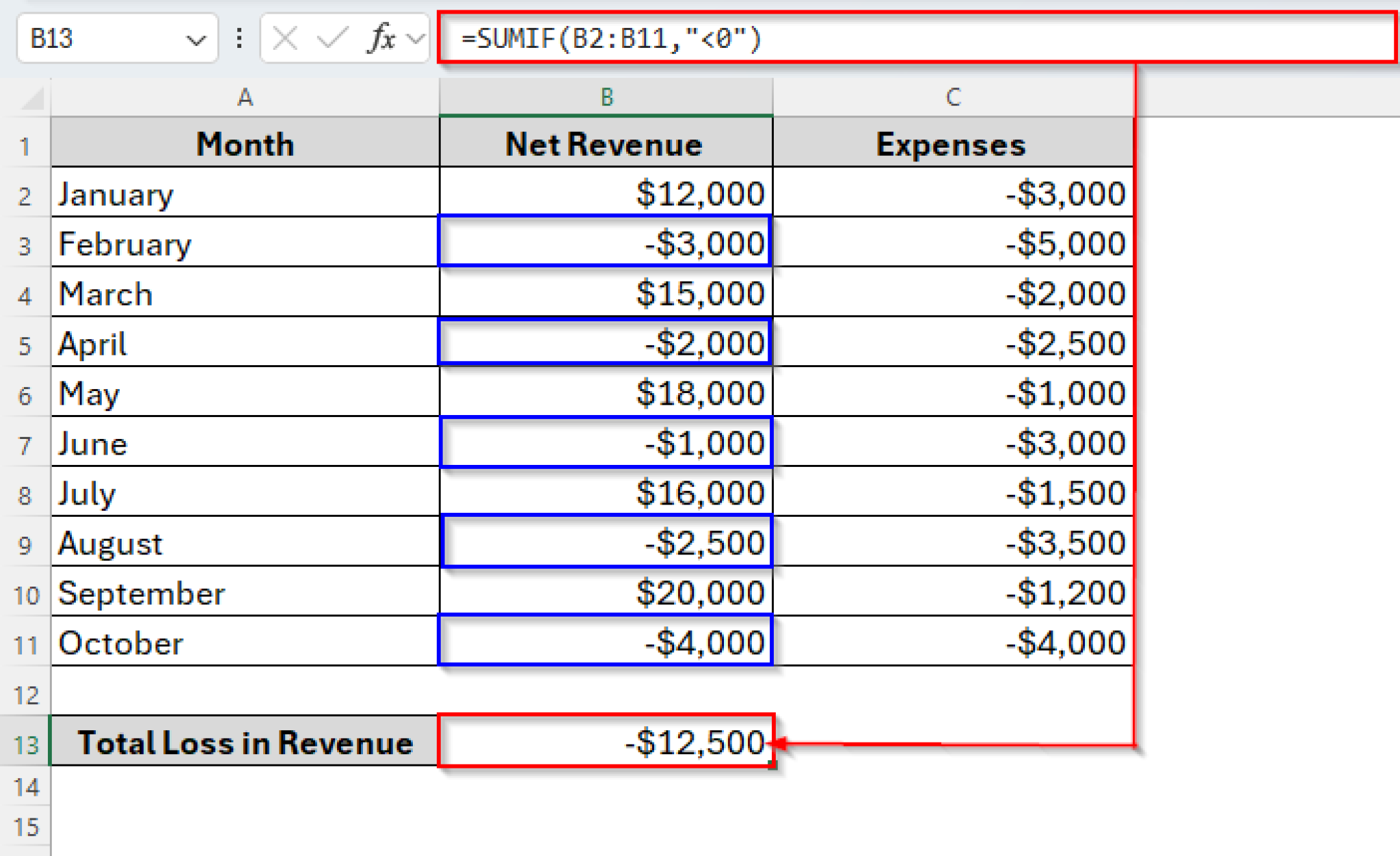The height and width of the screenshot is (856, 1400).
Task: Select the Expenses header cell
Action: coord(951,144)
